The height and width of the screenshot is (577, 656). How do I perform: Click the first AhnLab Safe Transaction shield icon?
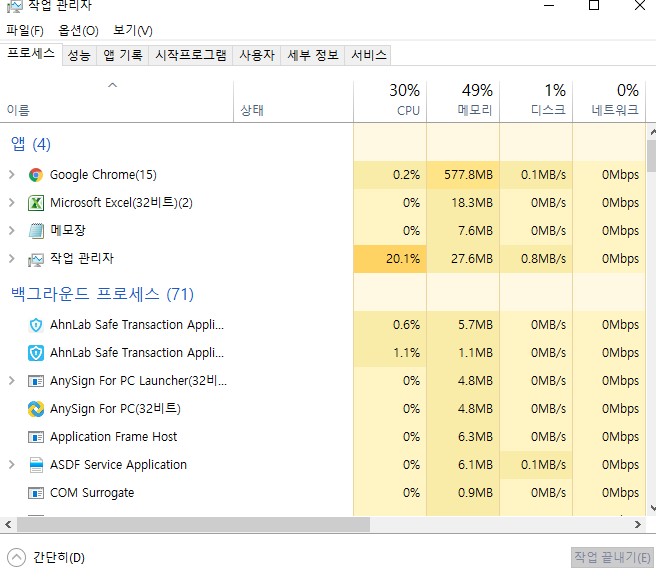pos(36,325)
